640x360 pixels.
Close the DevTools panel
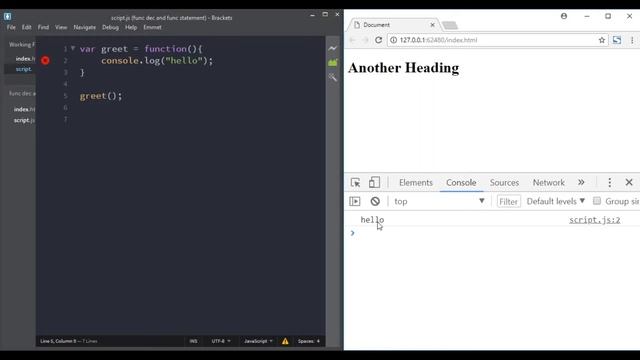tap(629, 182)
